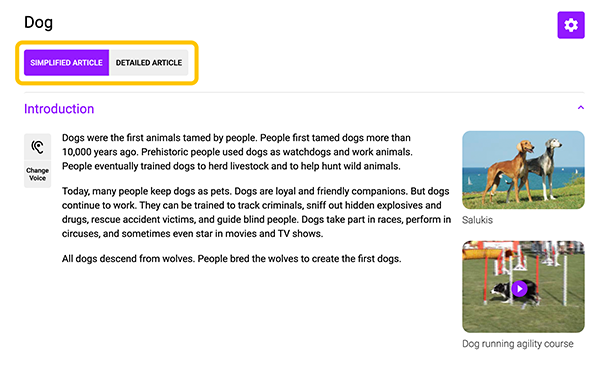The width and height of the screenshot is (600, 365).
Task: Play the dog agility course video
Action: coord(519,288)
